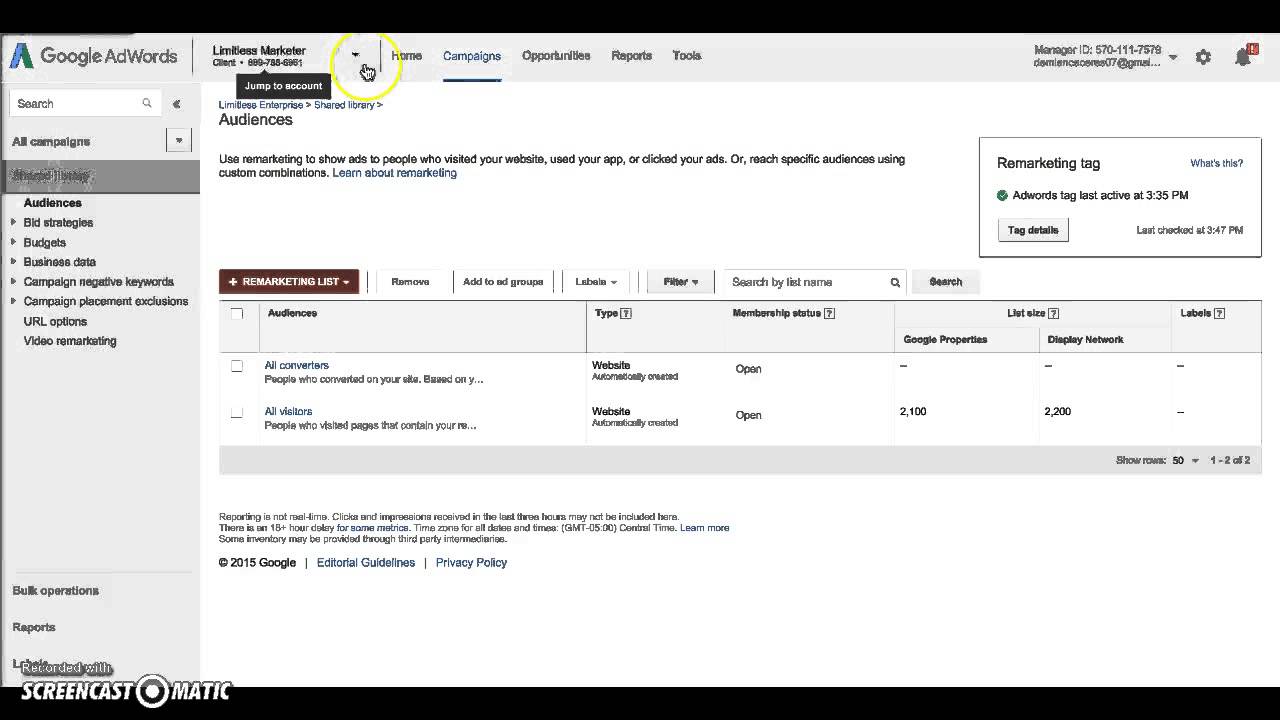Open Bulk operations in sidebar
The width and height of the screenshot is (1280, 720).
tap(56, 591)
